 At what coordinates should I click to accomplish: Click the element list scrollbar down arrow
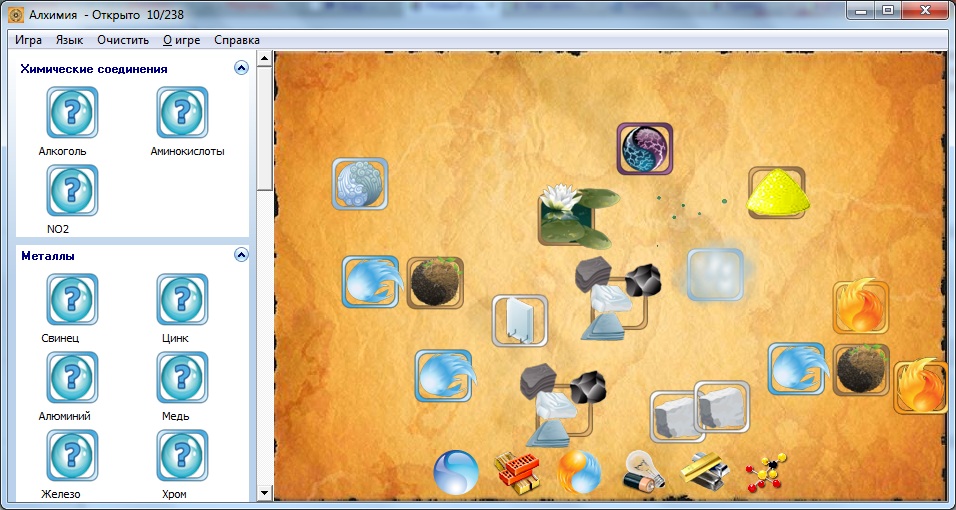(265, 492)
